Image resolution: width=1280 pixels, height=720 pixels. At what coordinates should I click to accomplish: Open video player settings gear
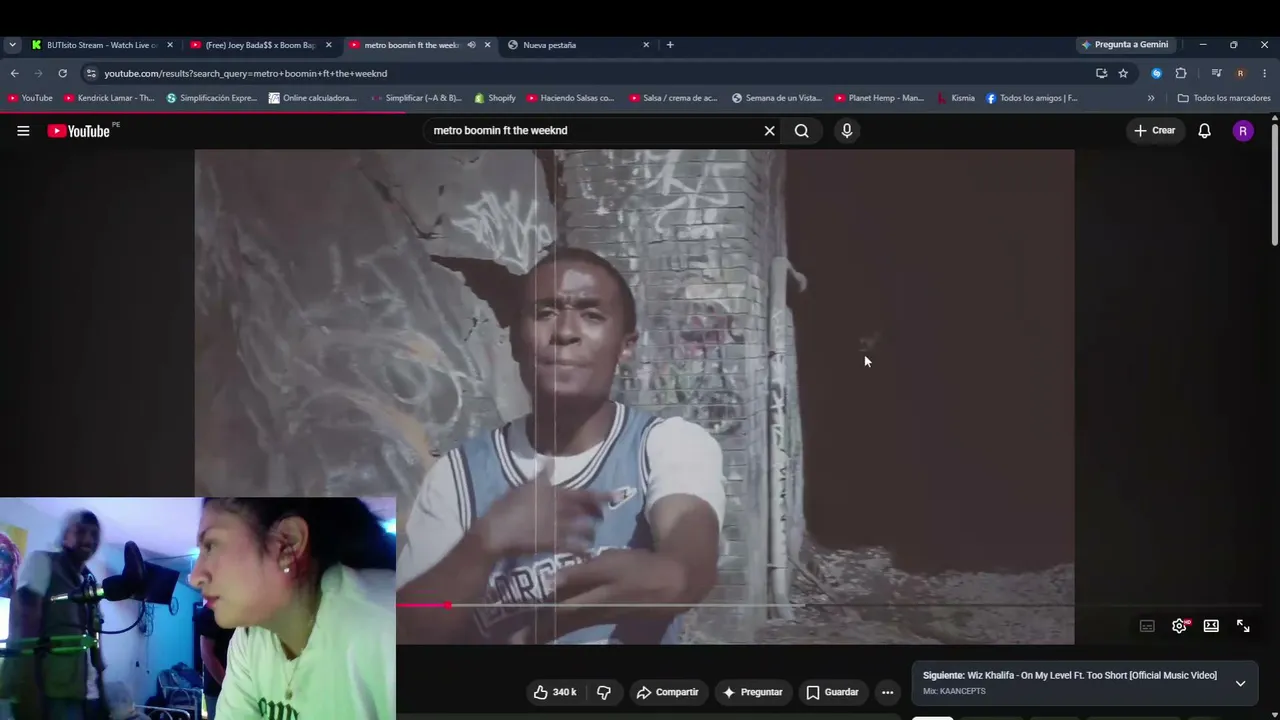(1179, 626)
